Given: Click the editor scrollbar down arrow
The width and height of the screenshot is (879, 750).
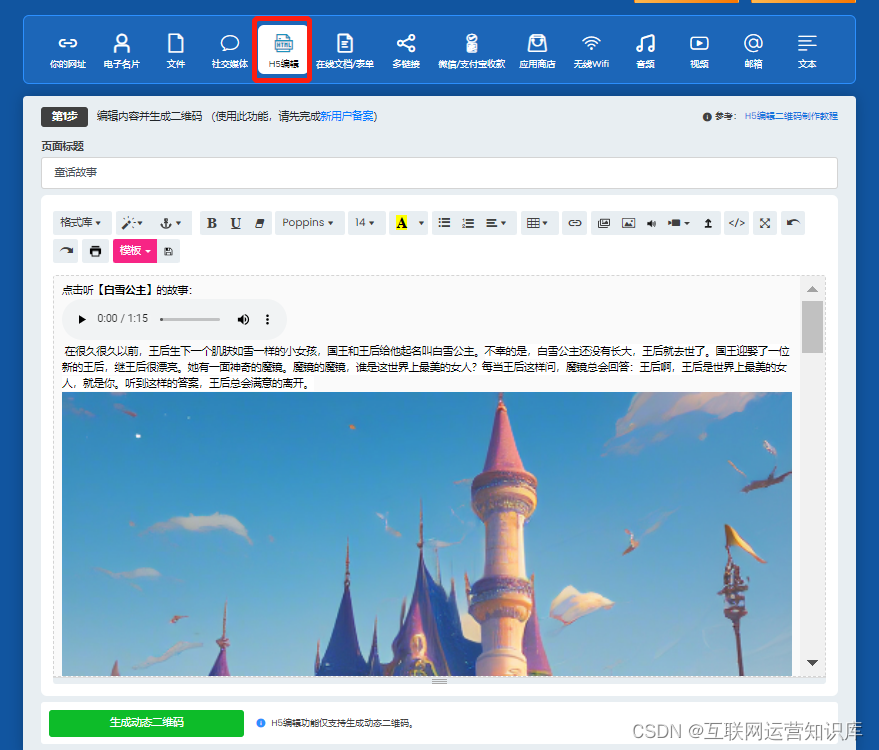Looking at the screenshot, I should pos(812,663).
